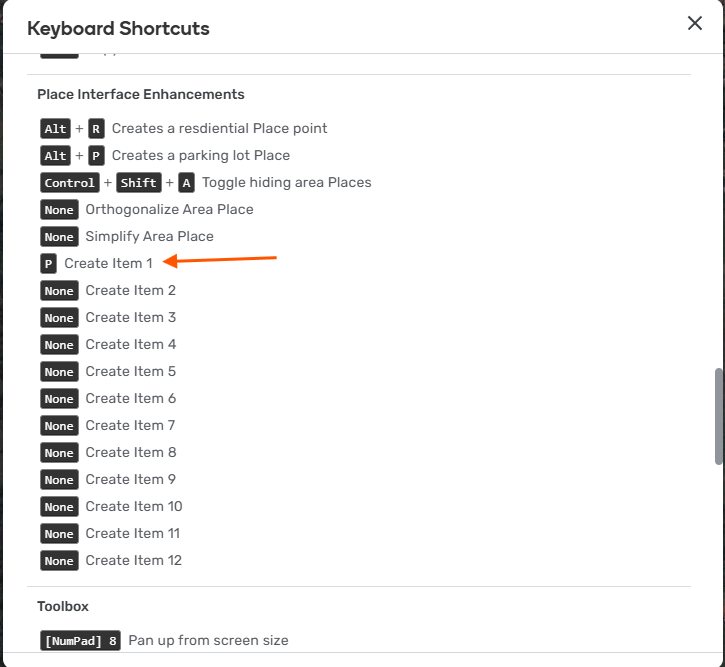
Task: Click the Creates a parking lot Place description
Action: 201,156
